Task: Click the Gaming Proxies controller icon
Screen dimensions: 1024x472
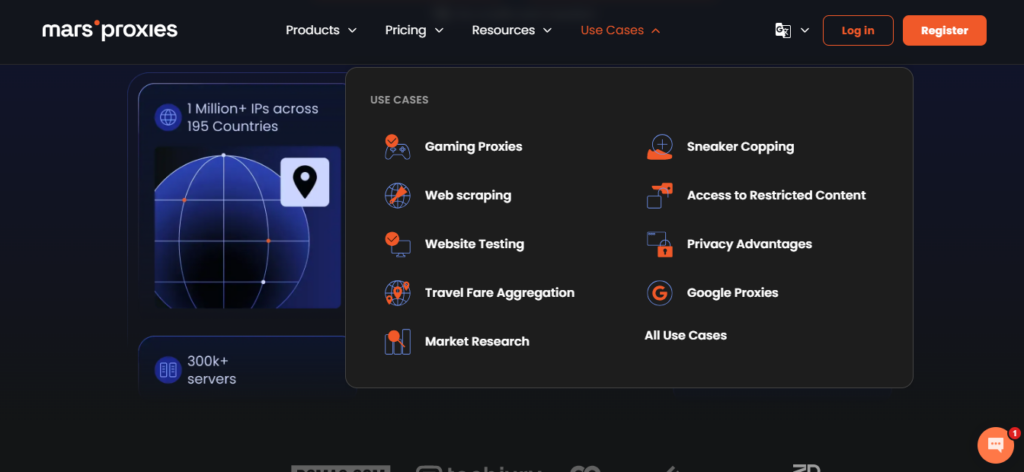Action: 397,147
